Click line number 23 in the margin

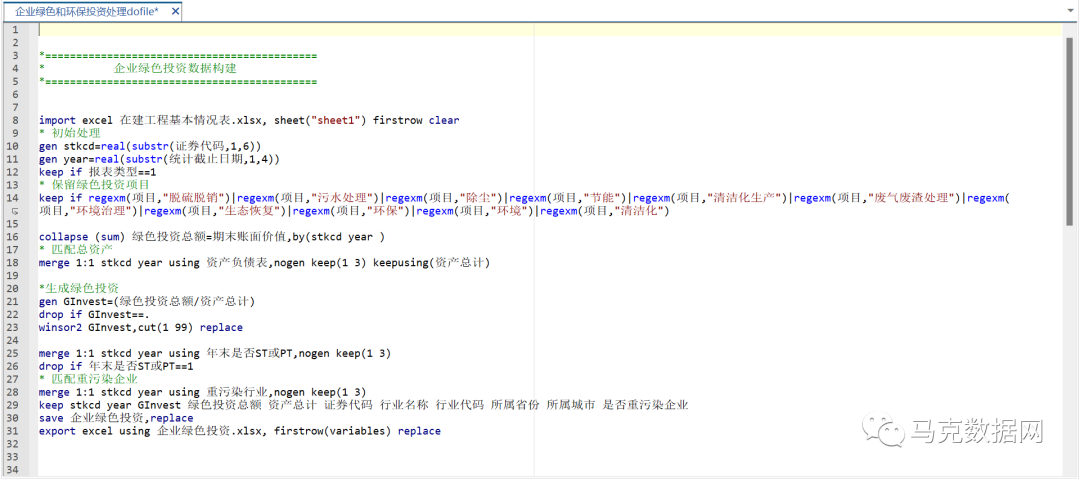point(13,327)
